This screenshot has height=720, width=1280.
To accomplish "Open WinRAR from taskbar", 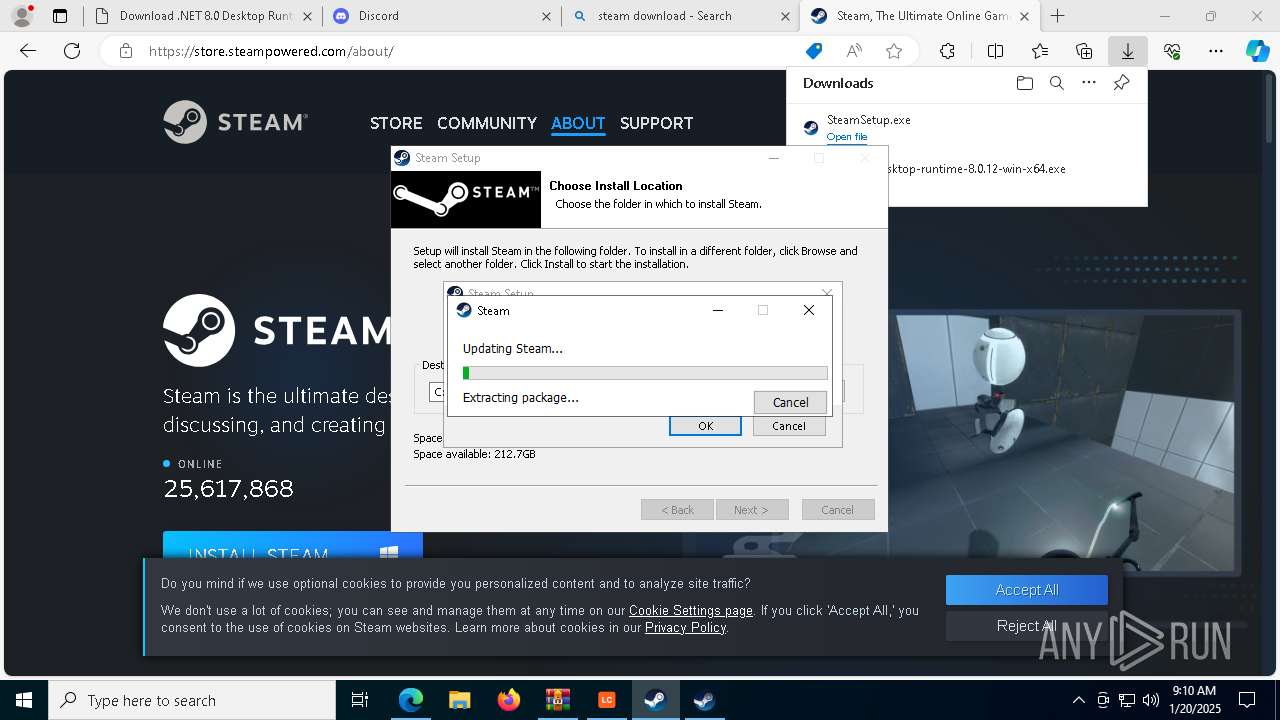I will click(557, 700).
